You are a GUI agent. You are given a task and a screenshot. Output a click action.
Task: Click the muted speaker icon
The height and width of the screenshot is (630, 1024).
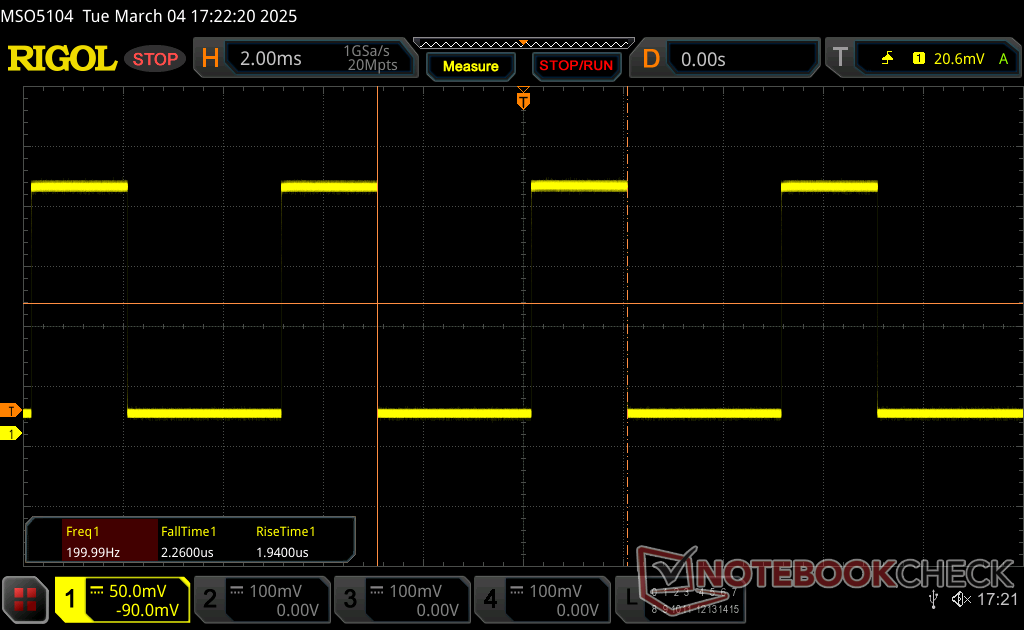[x=961, y=599]
